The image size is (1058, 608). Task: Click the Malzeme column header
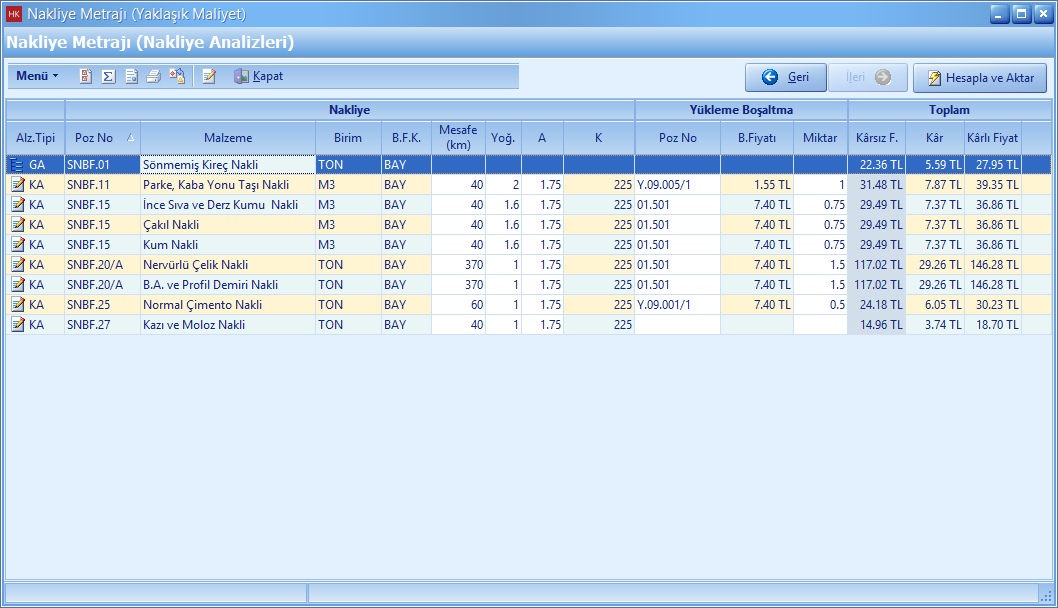(x=228, y=138)
